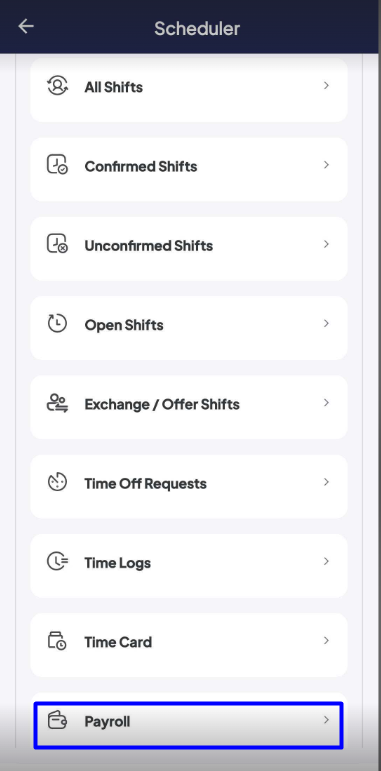Viewport: 381px width, 771px height.
Task: Click the Scheduler title in header
Action: [x=197, y=28]
